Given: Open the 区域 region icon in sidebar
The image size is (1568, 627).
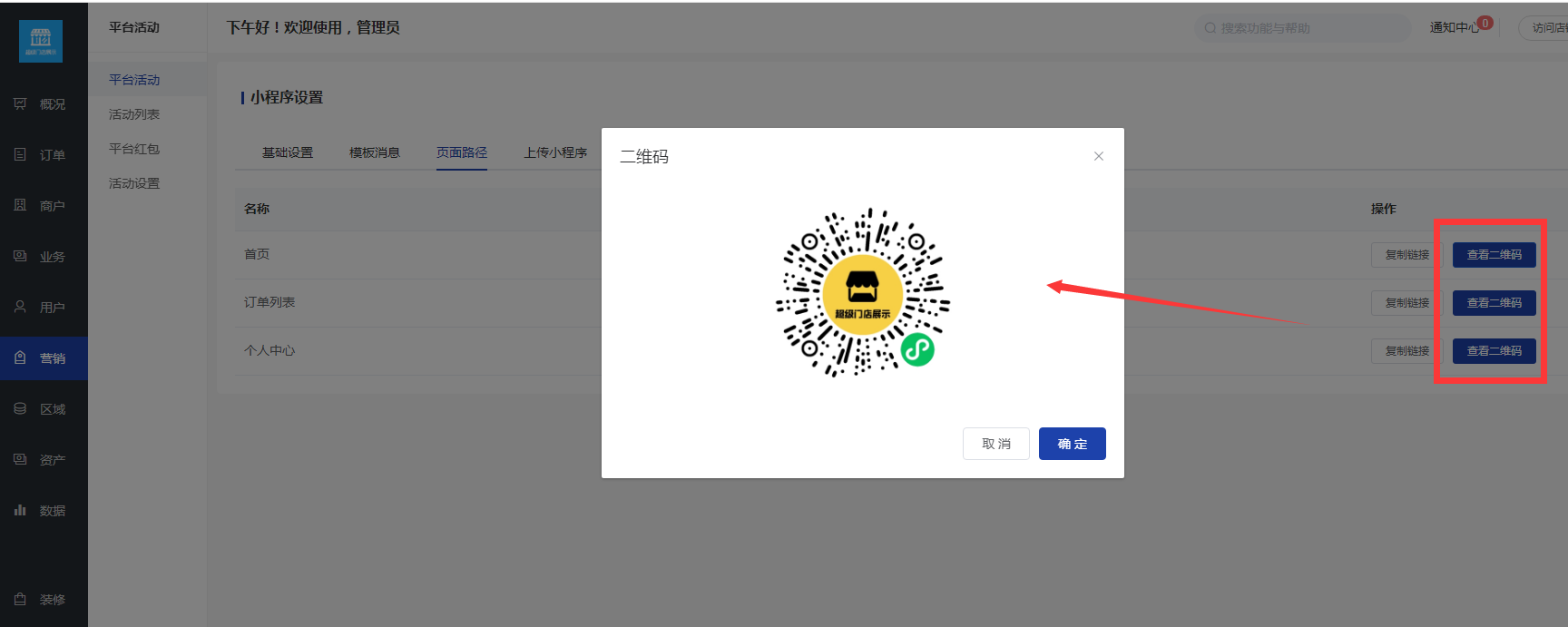Looking at the screenshot, I should click(20, 409).
